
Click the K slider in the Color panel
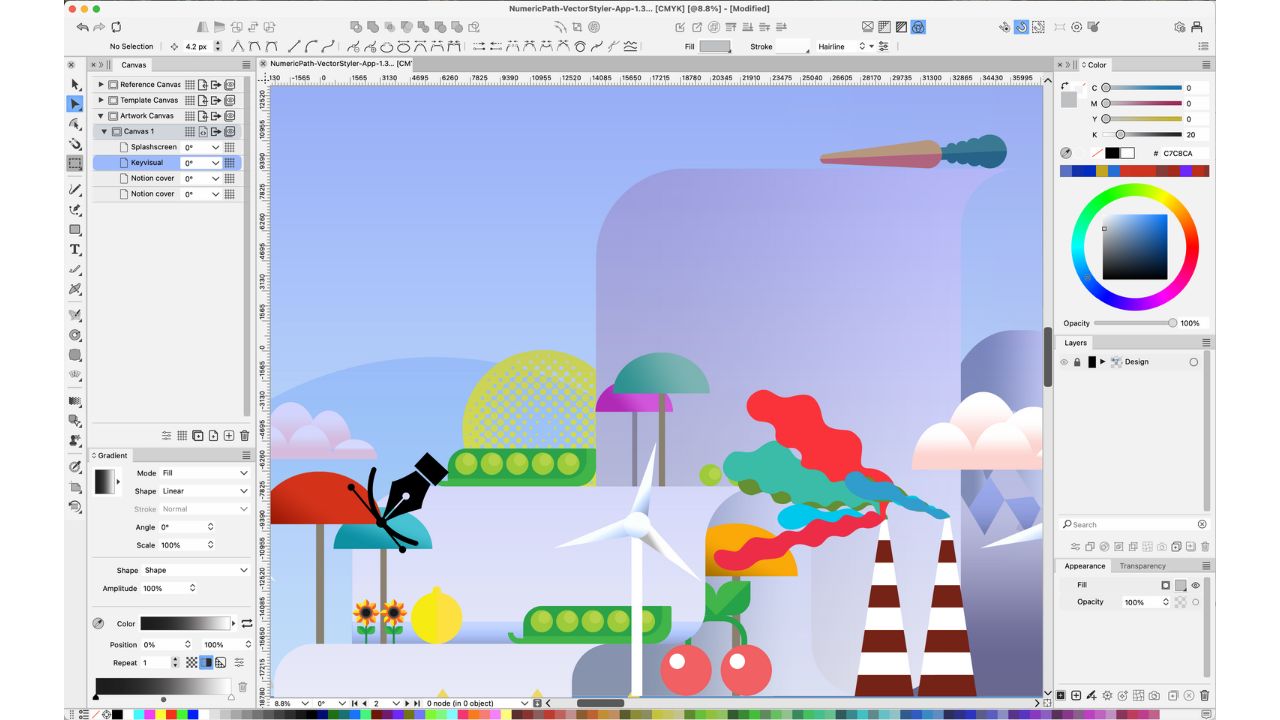pos(1140,134)
